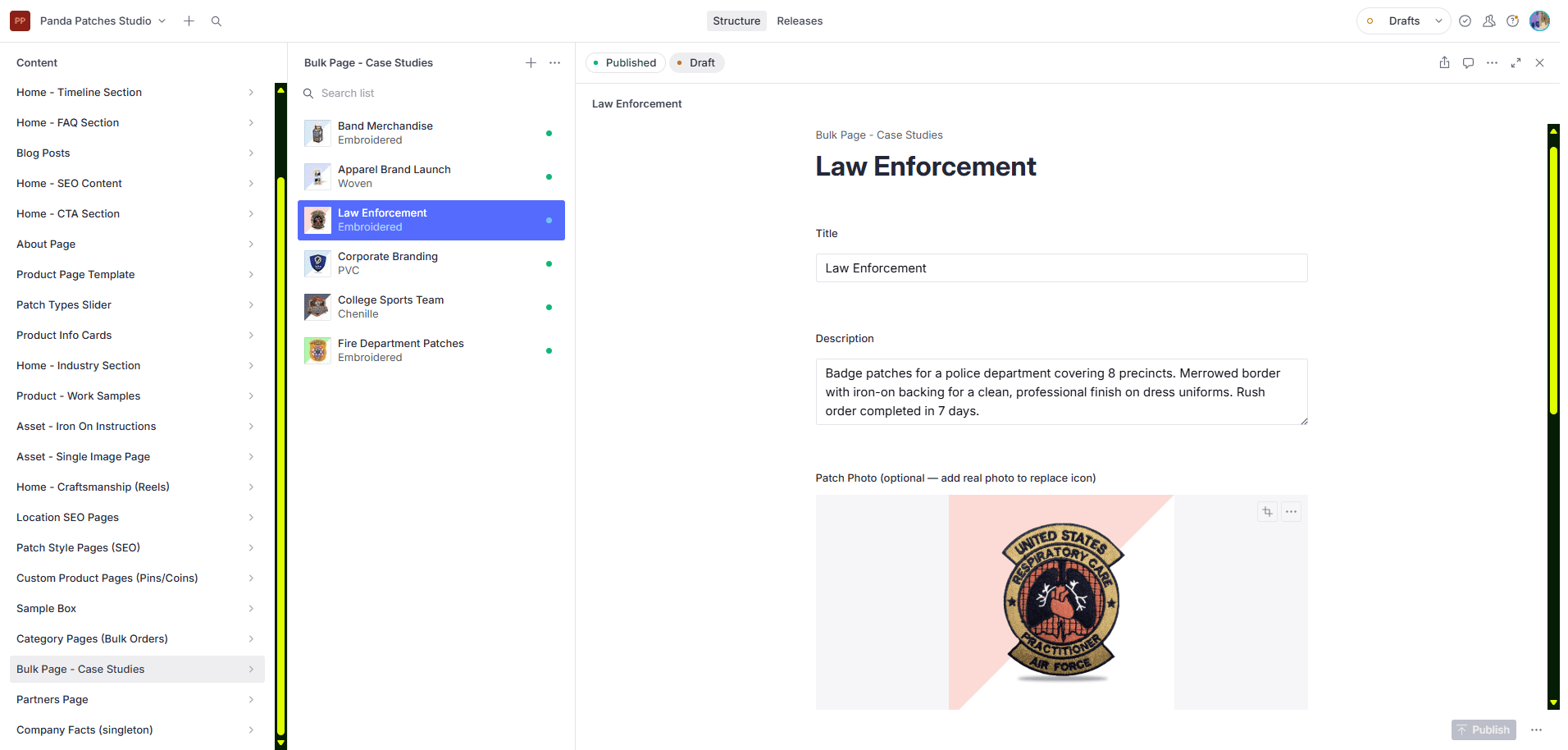Close the Law Enforcement document pane
The height and width of the screenshot is (750, 1568).
[x=1539, y=63]
